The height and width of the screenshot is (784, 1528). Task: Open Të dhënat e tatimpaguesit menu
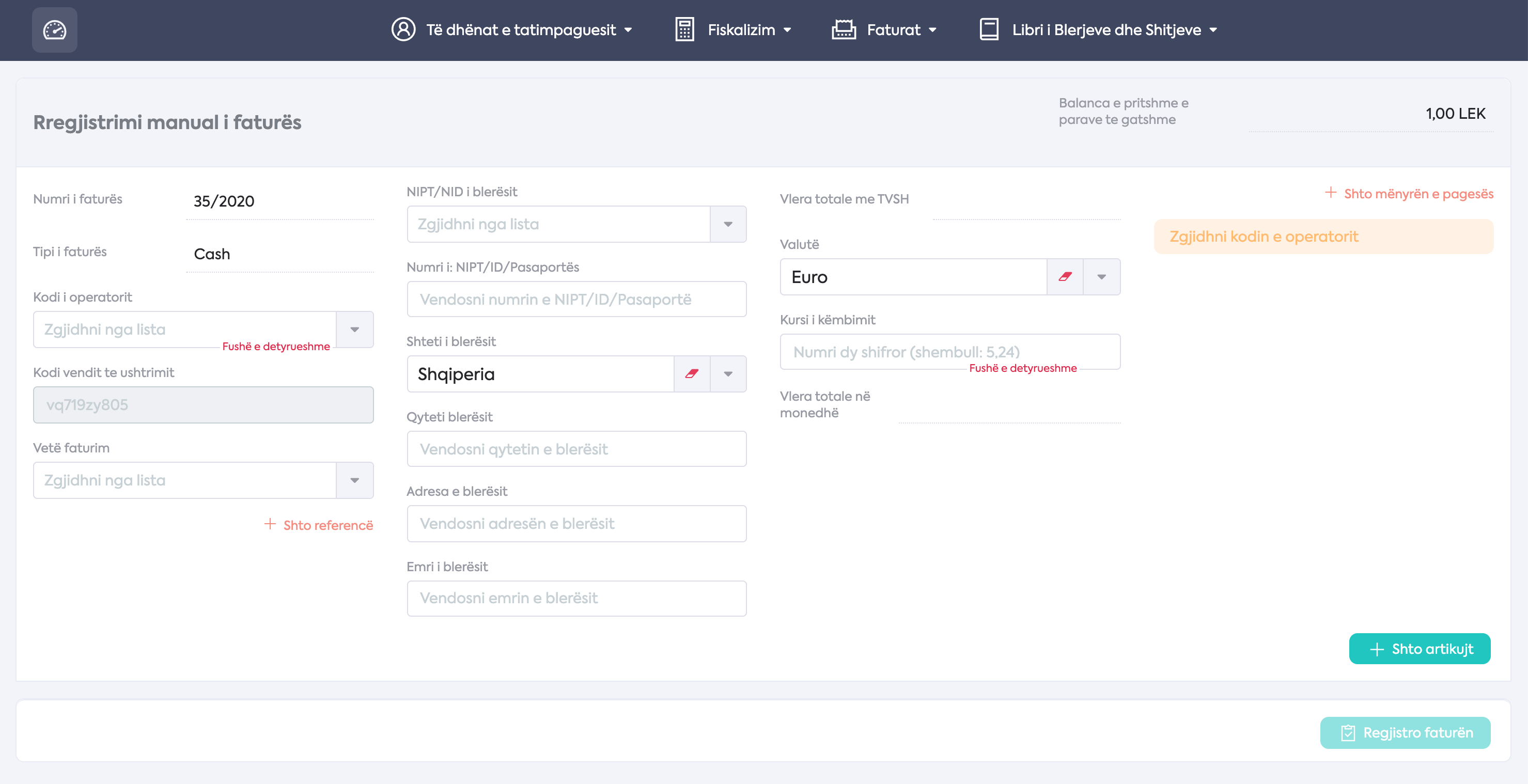coord(512,29)
